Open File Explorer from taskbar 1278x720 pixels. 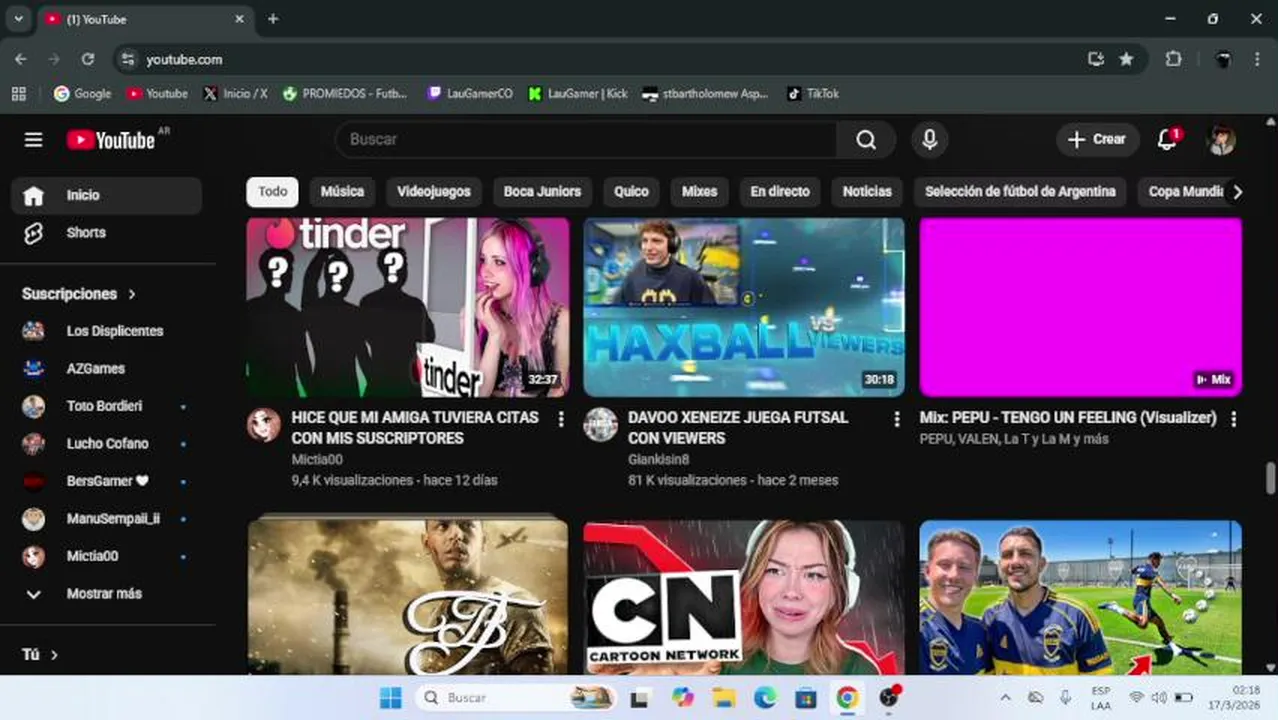pyautogui.click(x=724, y=697)
